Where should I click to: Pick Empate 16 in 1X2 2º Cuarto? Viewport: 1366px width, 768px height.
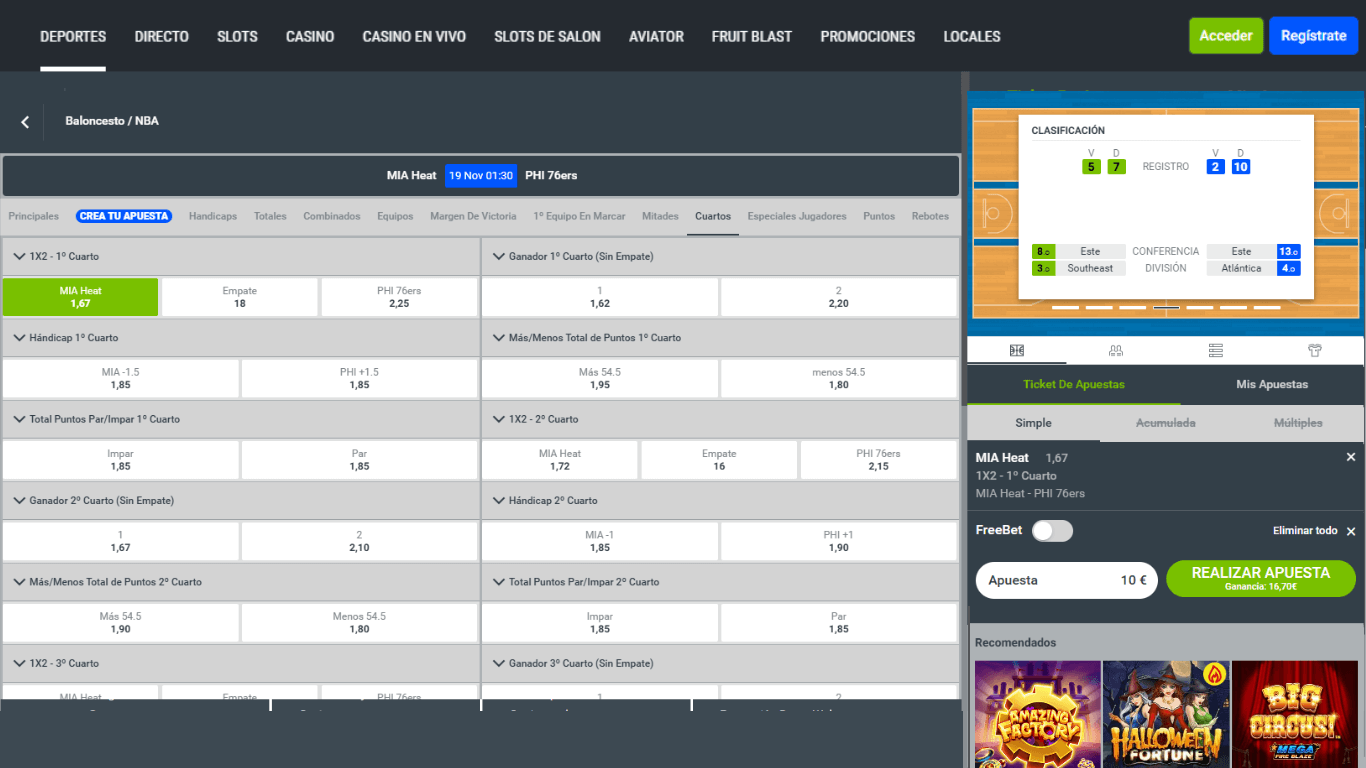pyautogui.click(x=719, y=460)
